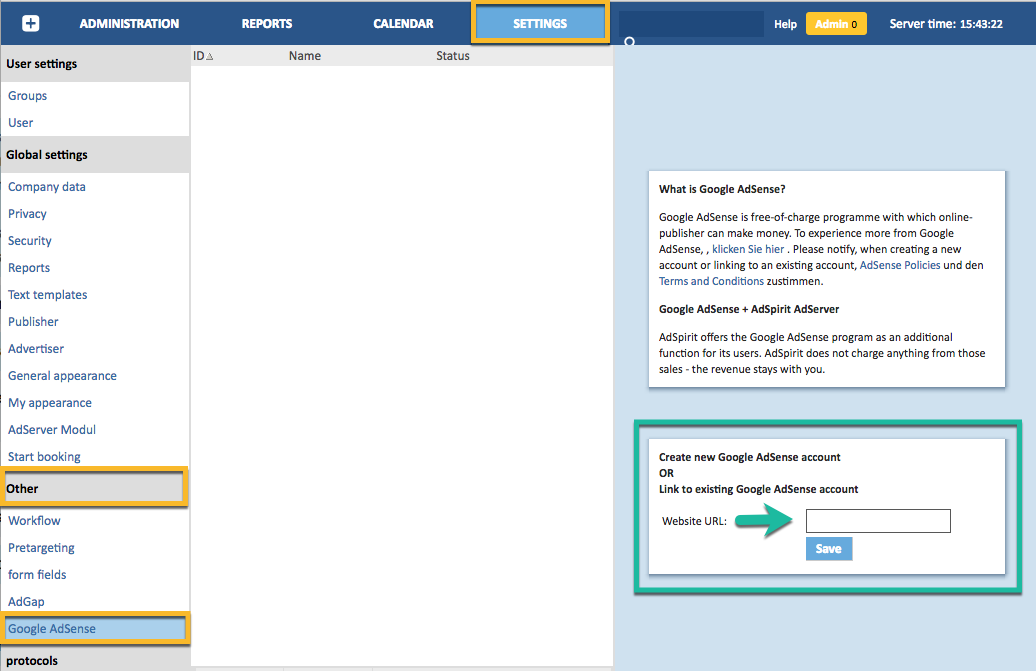Open the Terms and Conditions link
The image size is (1036, 671).
pyautogui.click(x=711, y=281)
